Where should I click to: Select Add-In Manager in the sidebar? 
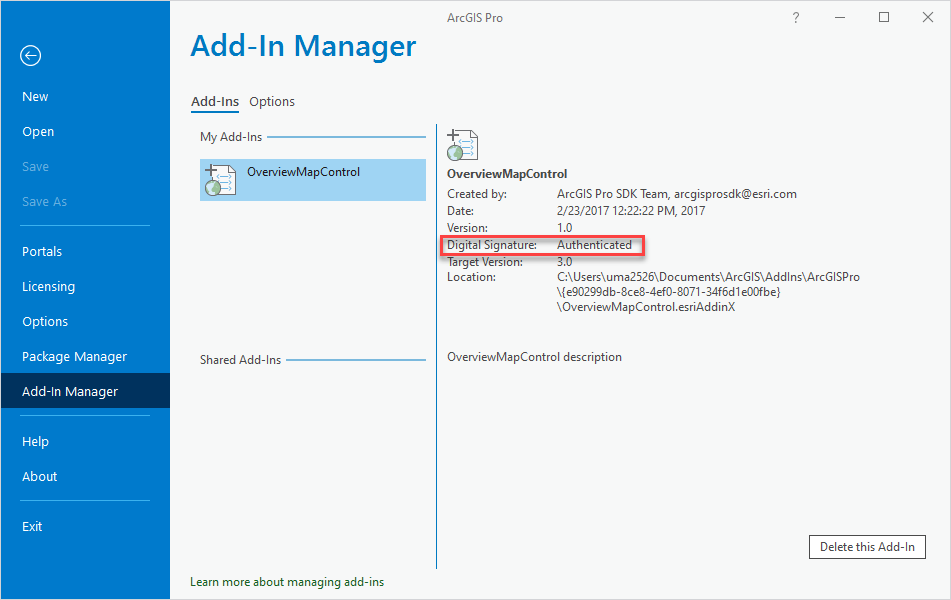tap(69, 391)
